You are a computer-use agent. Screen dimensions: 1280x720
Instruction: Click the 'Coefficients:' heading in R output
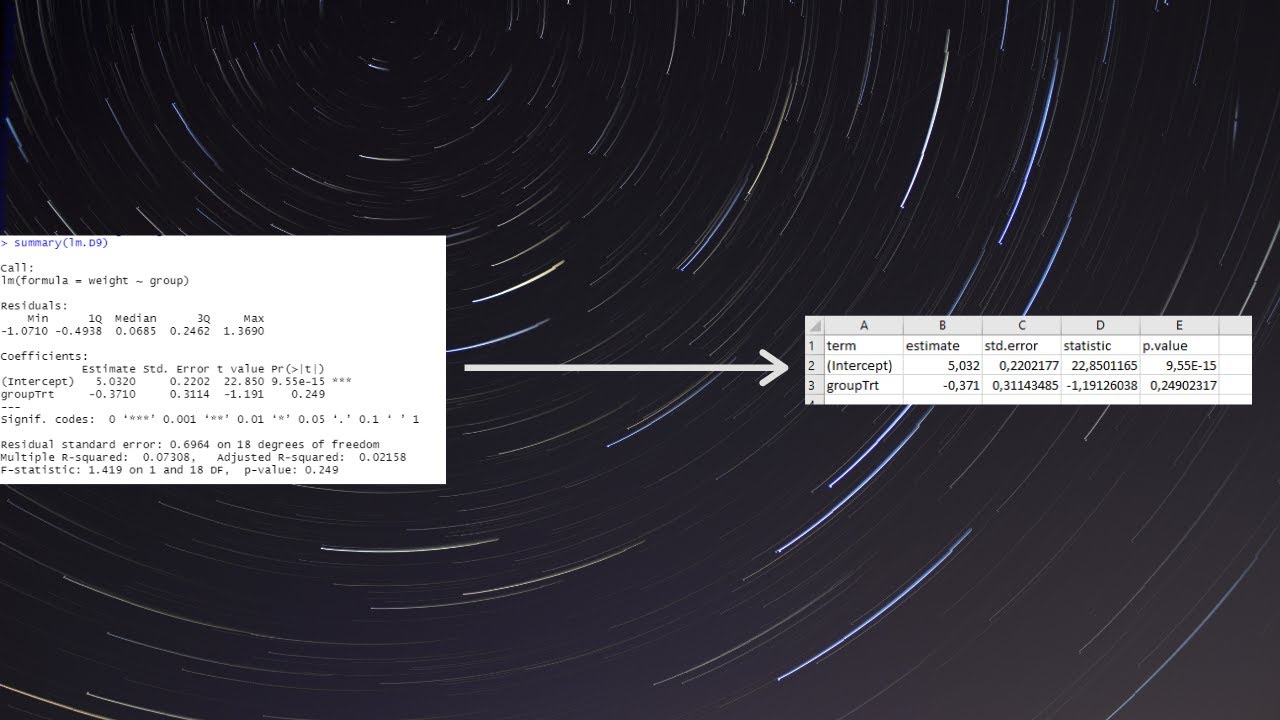point(44,356)
